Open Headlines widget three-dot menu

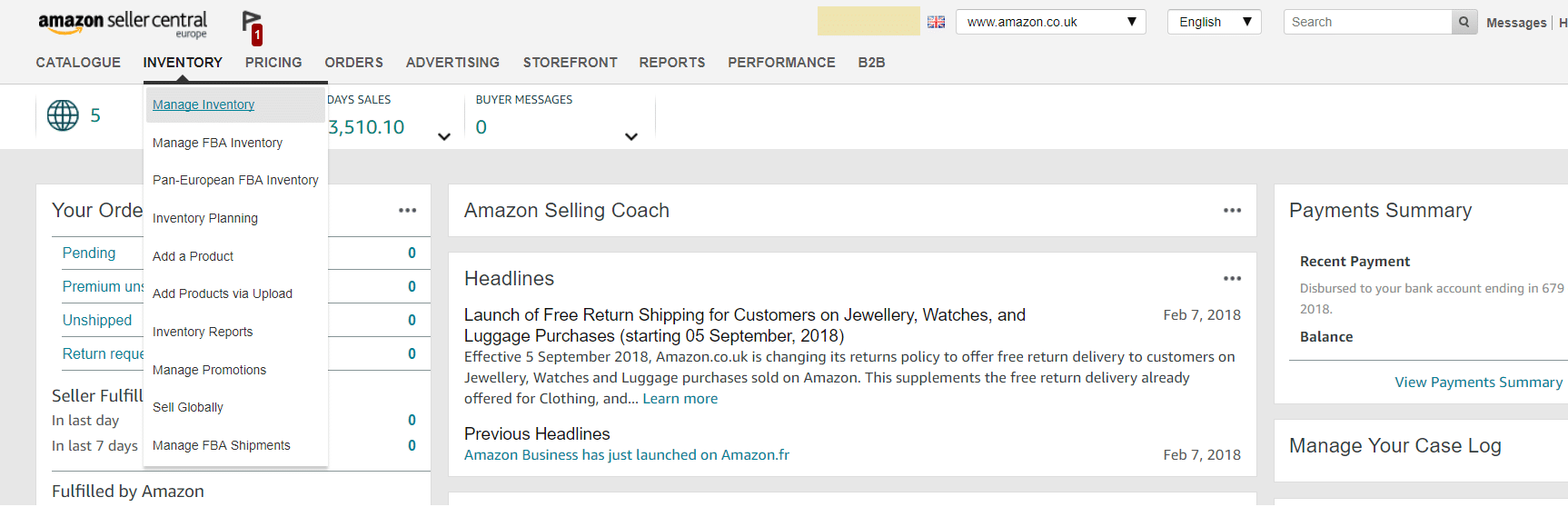pyautogui.click(x=1232, y=279)
